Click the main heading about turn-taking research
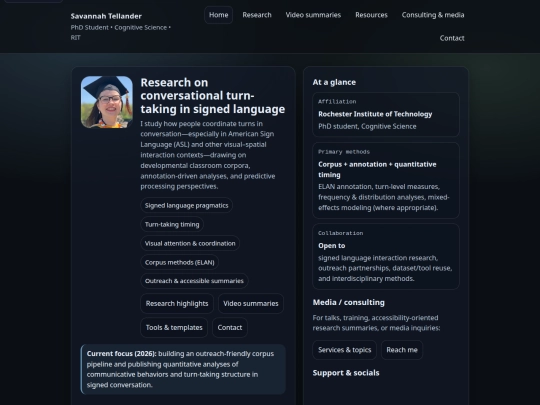Viewport: 540px width, 405px height. (x=212, y=96)
